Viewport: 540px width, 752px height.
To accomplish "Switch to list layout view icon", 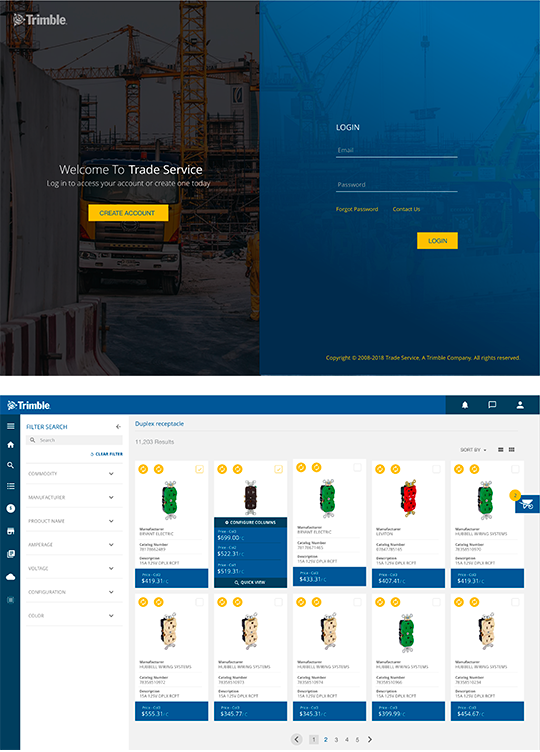I will click(501, 450).
